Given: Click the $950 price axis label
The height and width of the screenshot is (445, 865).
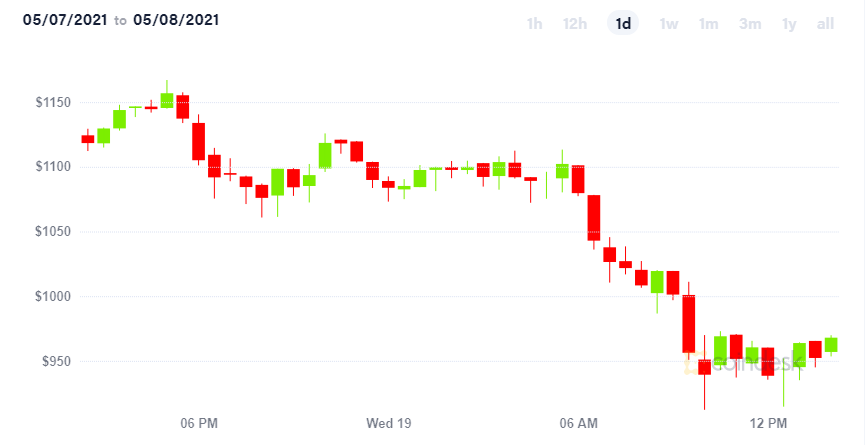Looking at the screenshot, I should point(56,362).
